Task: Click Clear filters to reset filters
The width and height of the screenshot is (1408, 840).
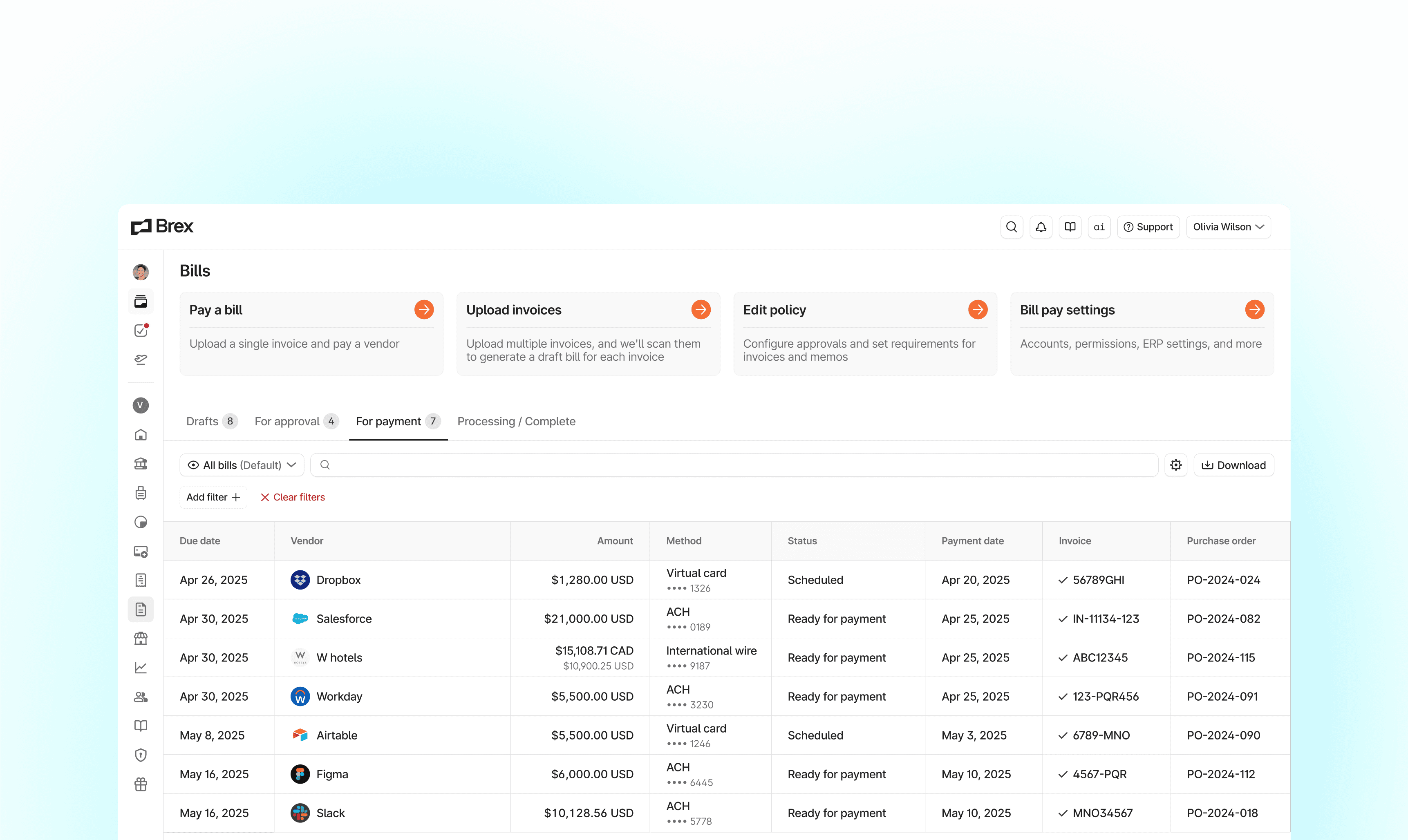Action: (x=292, y=497)
